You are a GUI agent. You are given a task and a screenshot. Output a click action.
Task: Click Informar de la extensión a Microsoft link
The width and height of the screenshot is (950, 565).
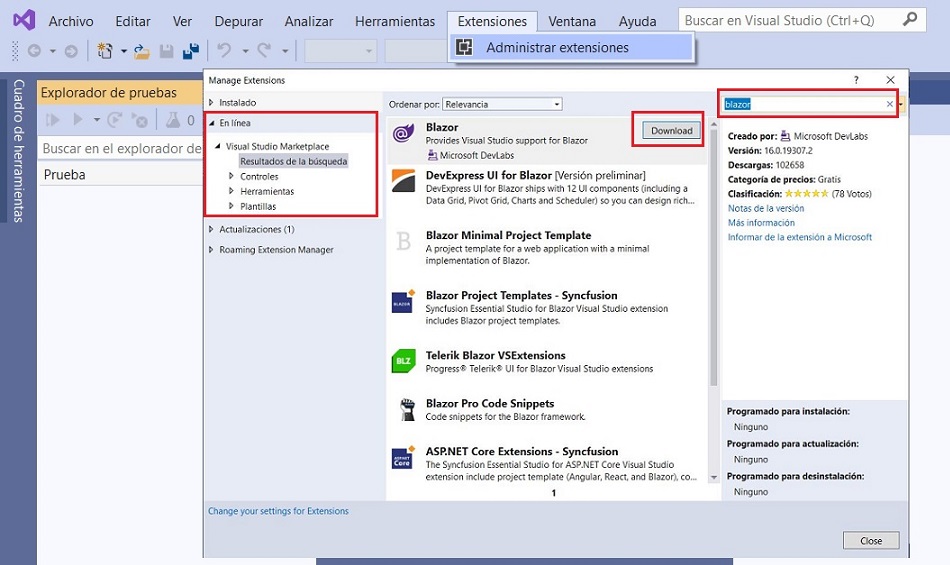pos(800,237)
